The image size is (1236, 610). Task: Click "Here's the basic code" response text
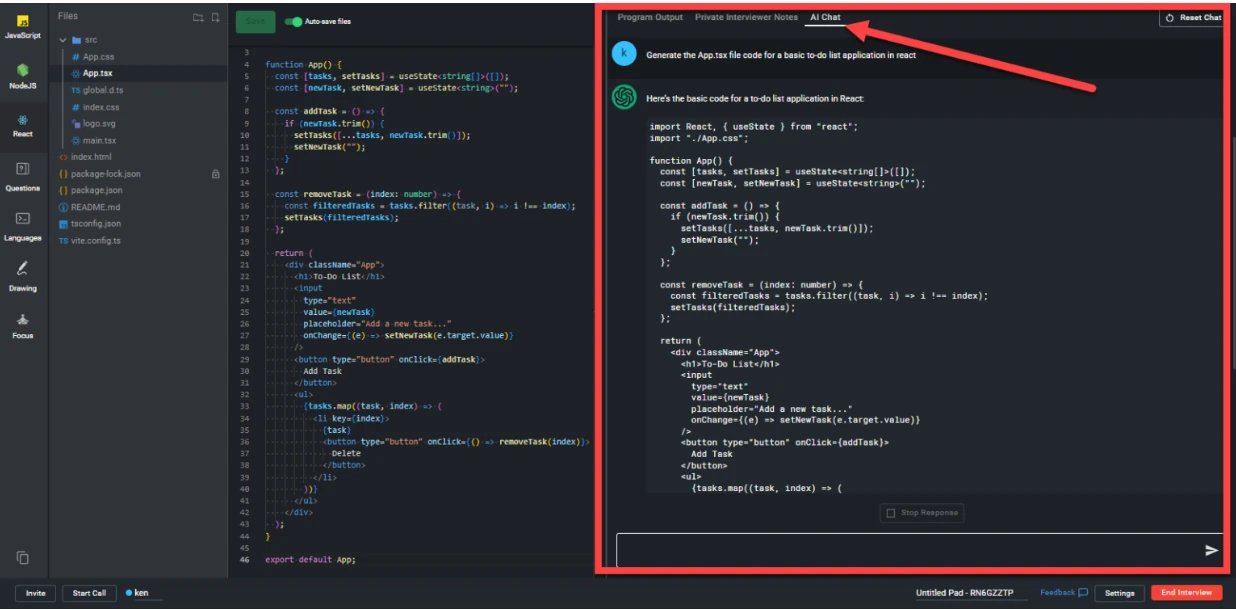click(755, 98)
